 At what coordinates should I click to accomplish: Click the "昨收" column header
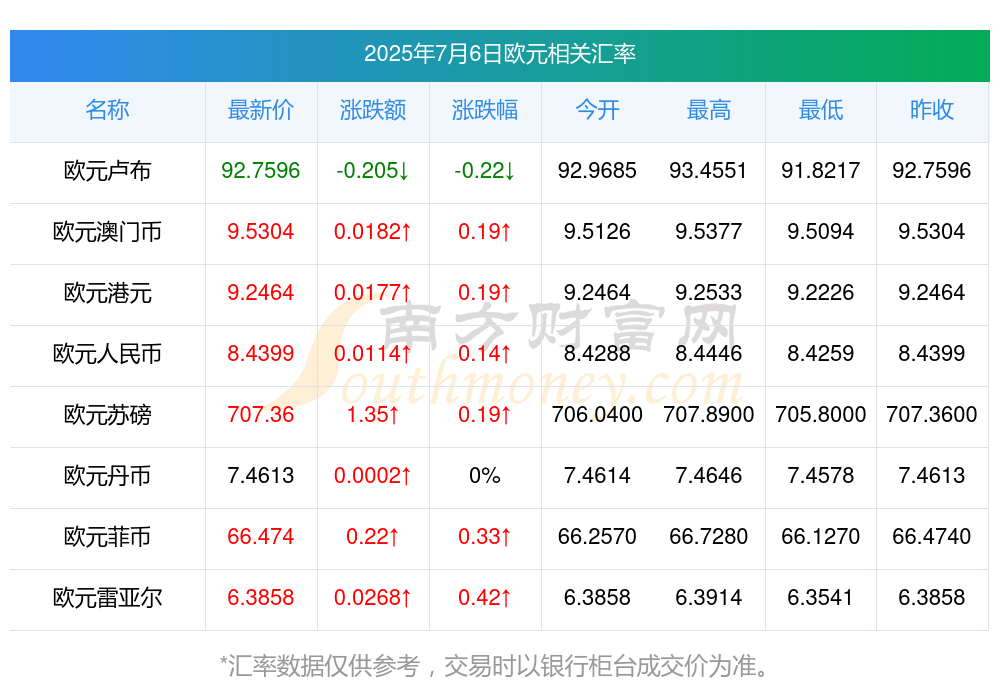932,110
